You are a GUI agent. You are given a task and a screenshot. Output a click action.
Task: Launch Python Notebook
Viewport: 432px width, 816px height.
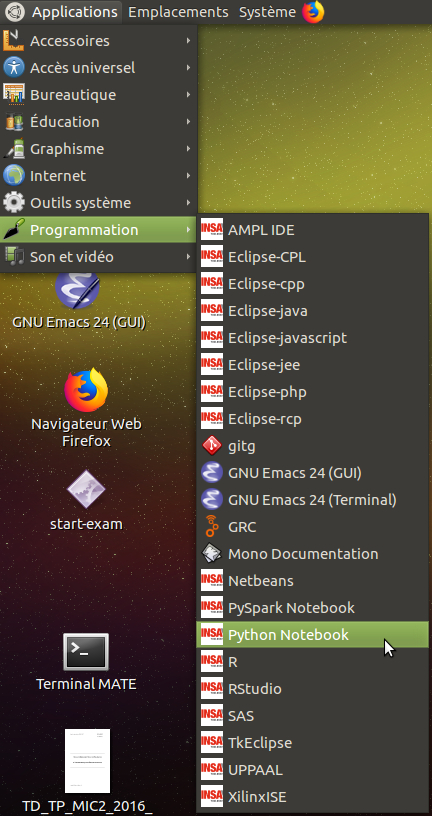(x=312, y=635)
